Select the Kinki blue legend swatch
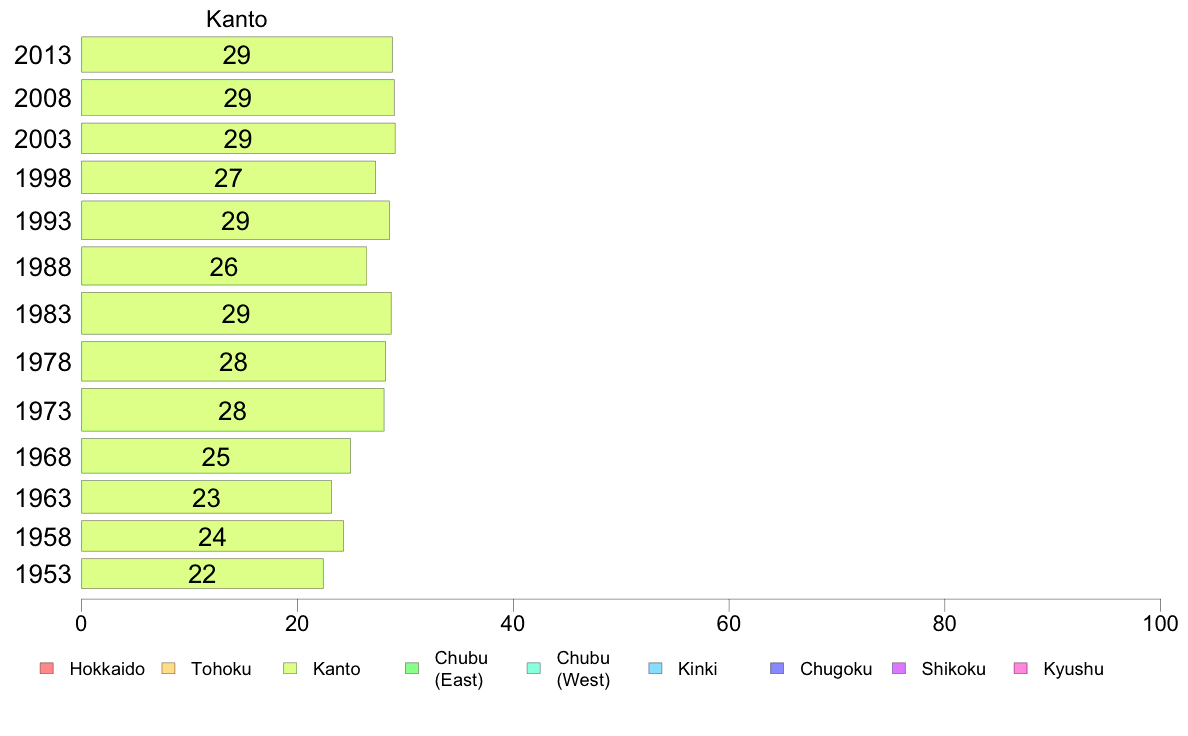 click(655, 669)
